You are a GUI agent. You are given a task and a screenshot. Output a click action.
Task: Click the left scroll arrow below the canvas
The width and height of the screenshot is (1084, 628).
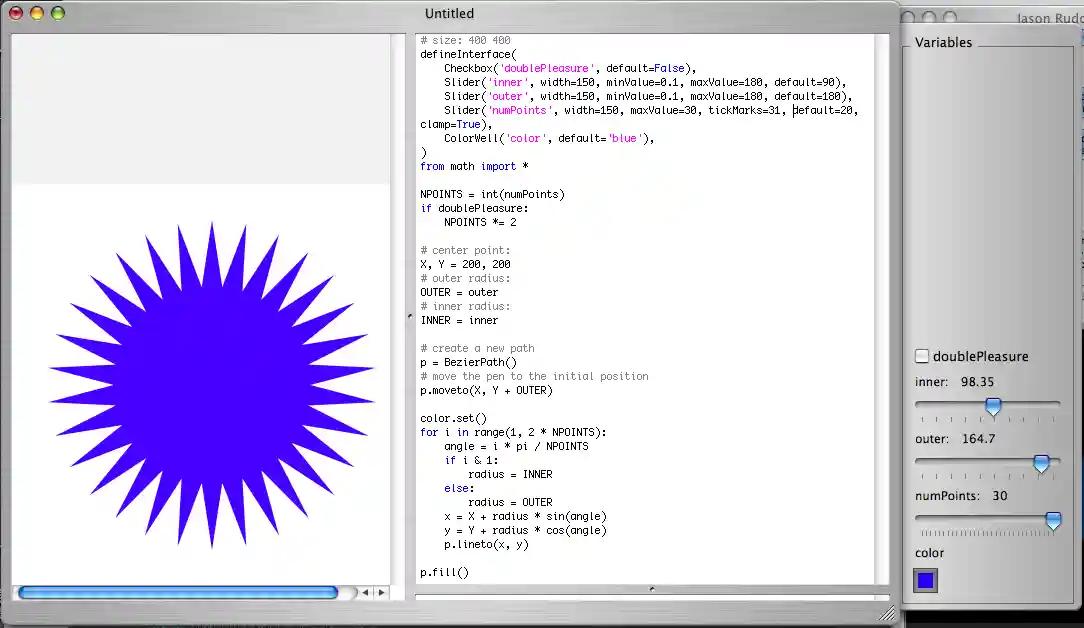(365, 592)
